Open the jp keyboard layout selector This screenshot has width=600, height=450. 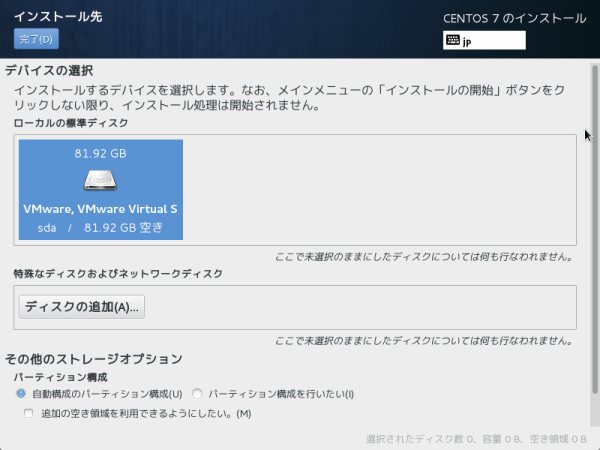484,40
